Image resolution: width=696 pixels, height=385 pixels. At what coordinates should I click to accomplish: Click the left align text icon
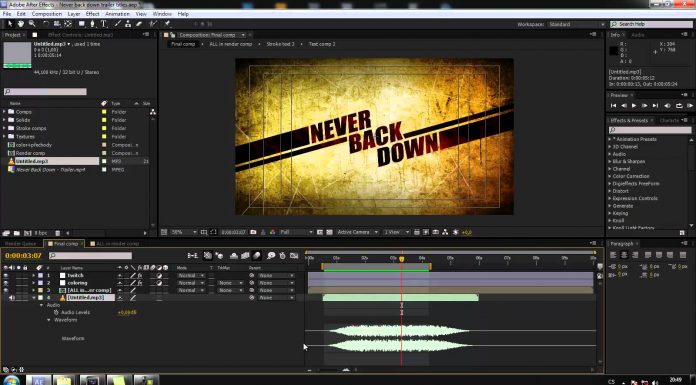point(613,255)
